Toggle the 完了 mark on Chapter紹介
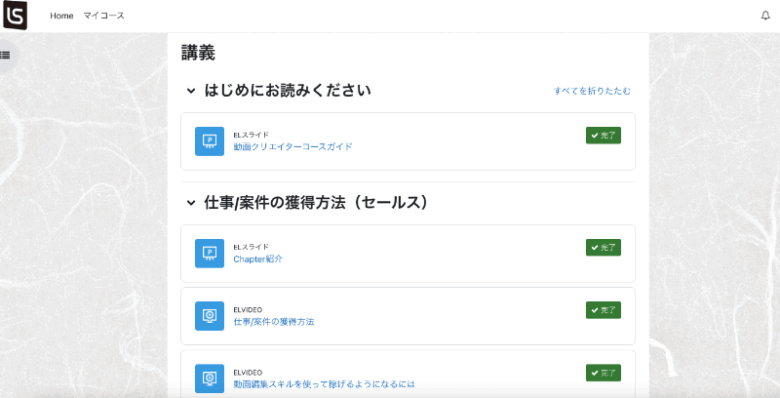The width and height of the screenshot is (780, 398). [603, 247]
